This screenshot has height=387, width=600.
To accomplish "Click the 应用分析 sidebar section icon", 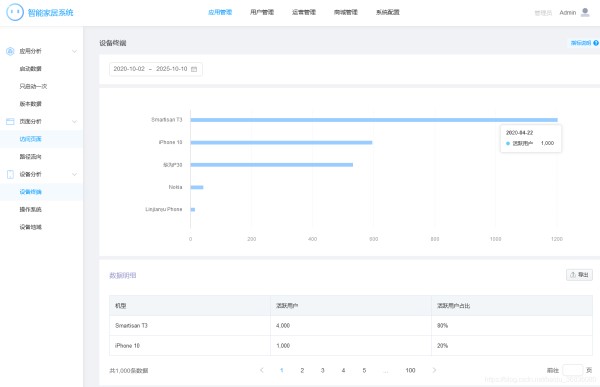I will pos(10,51).
